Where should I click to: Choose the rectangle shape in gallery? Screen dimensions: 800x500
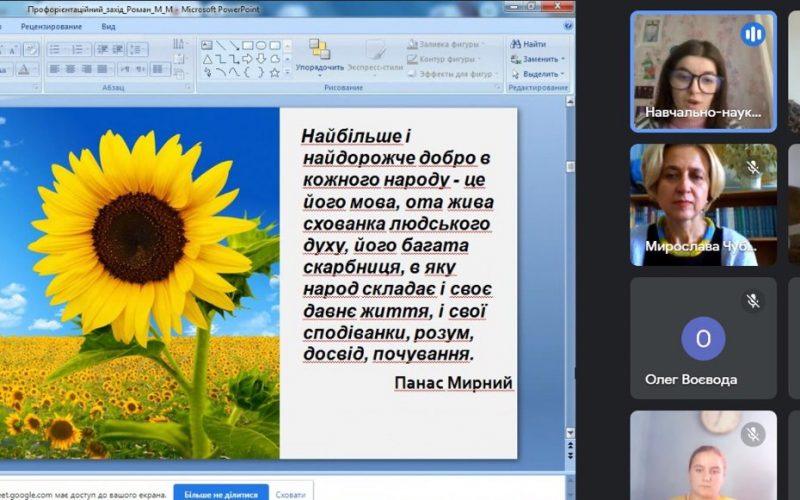tap(247, 45)
